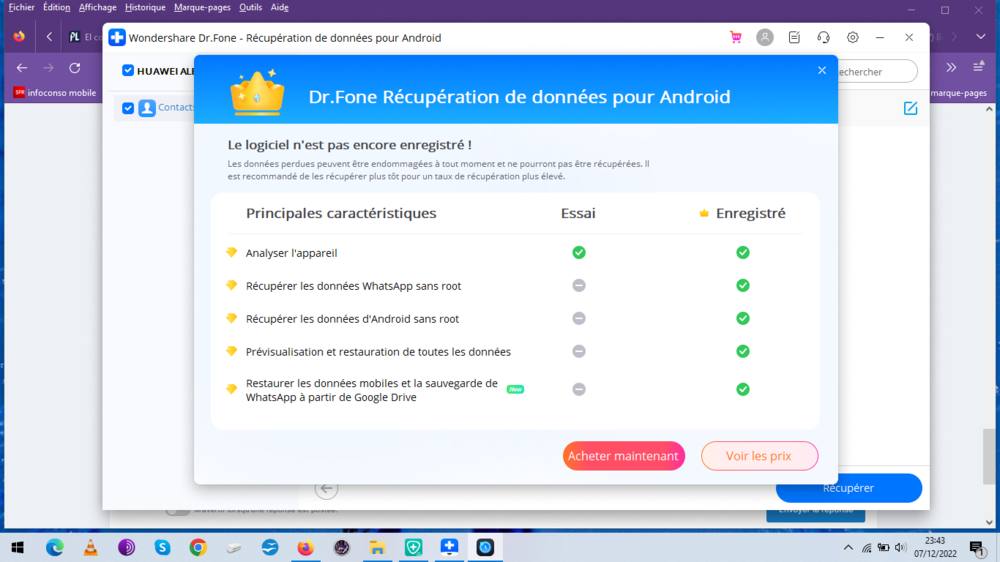Image resolution: width=1000 pixels, height=562 pixels.
Task: Click the Voir les prix button
Action: (x=759, y=456)
